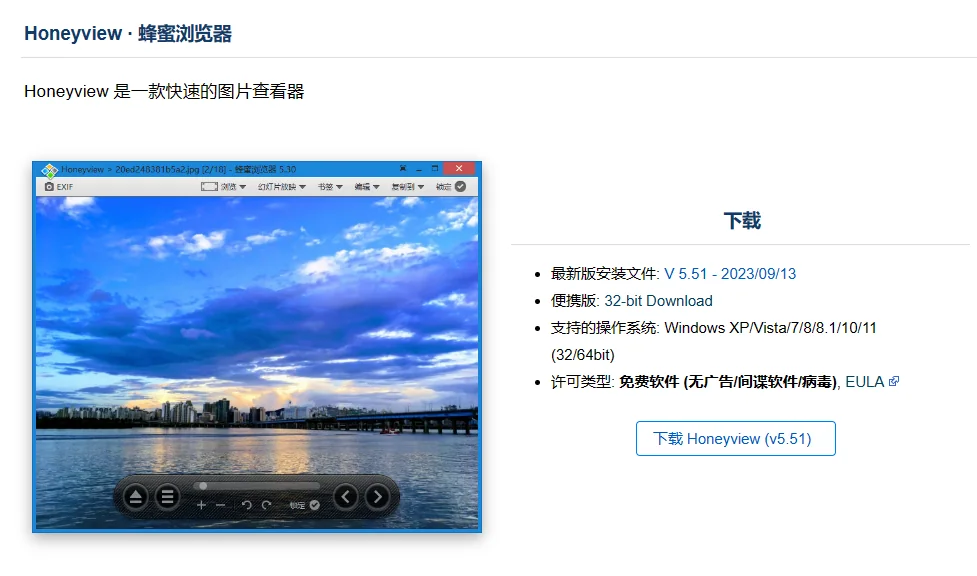The width and height of the screenshot is (977, 576).
Task: Open the hamburger menu round button
Action: (167, 497)
